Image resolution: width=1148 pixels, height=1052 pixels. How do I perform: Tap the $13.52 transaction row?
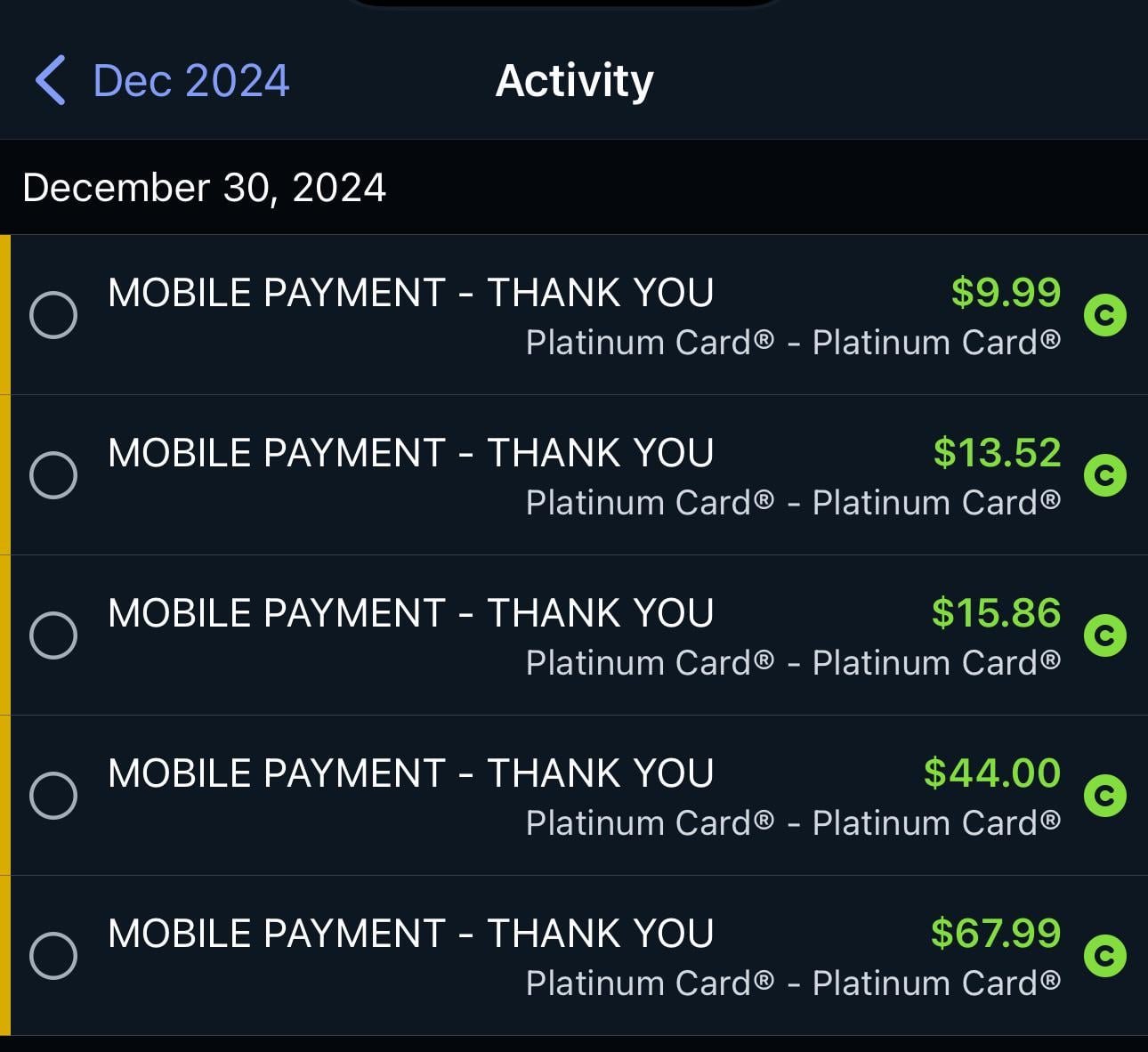[534, 473]
